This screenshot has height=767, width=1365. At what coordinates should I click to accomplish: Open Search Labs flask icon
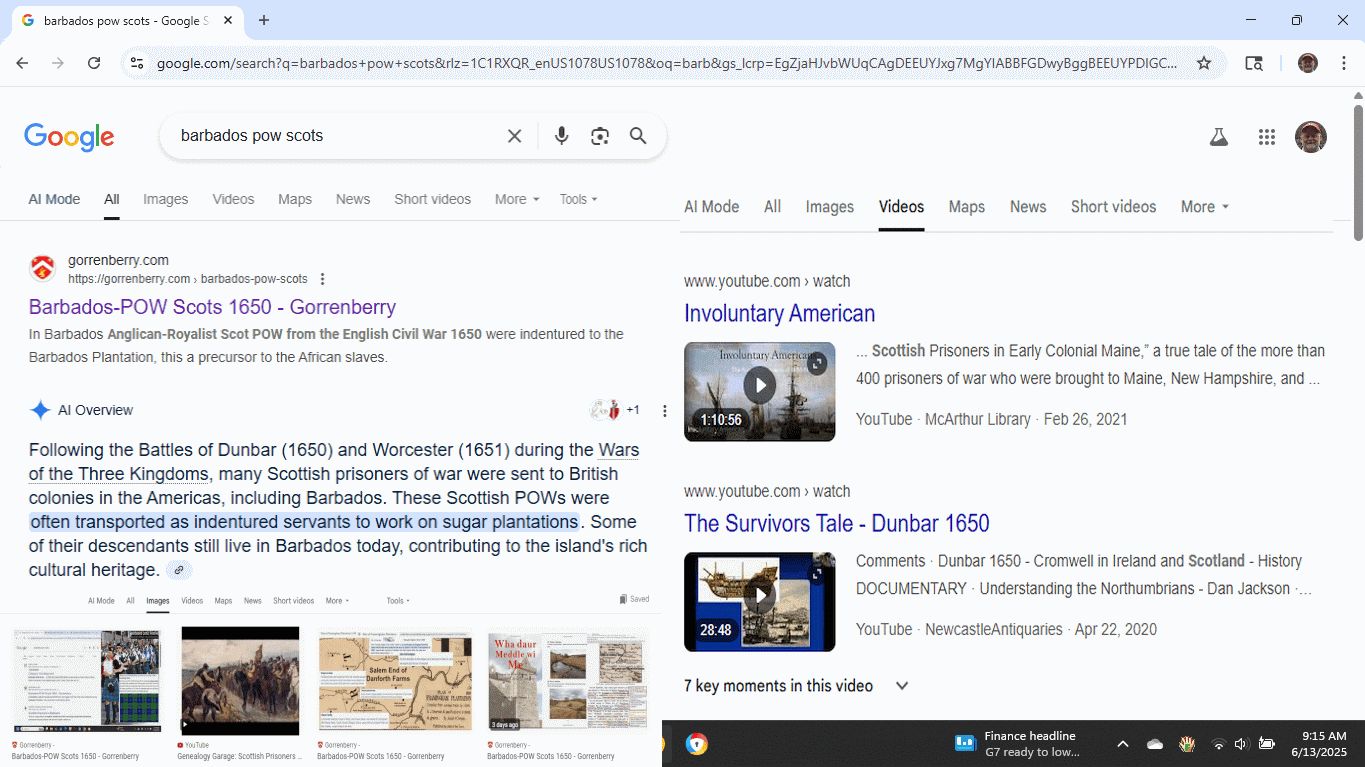[x=1218, y=137]
